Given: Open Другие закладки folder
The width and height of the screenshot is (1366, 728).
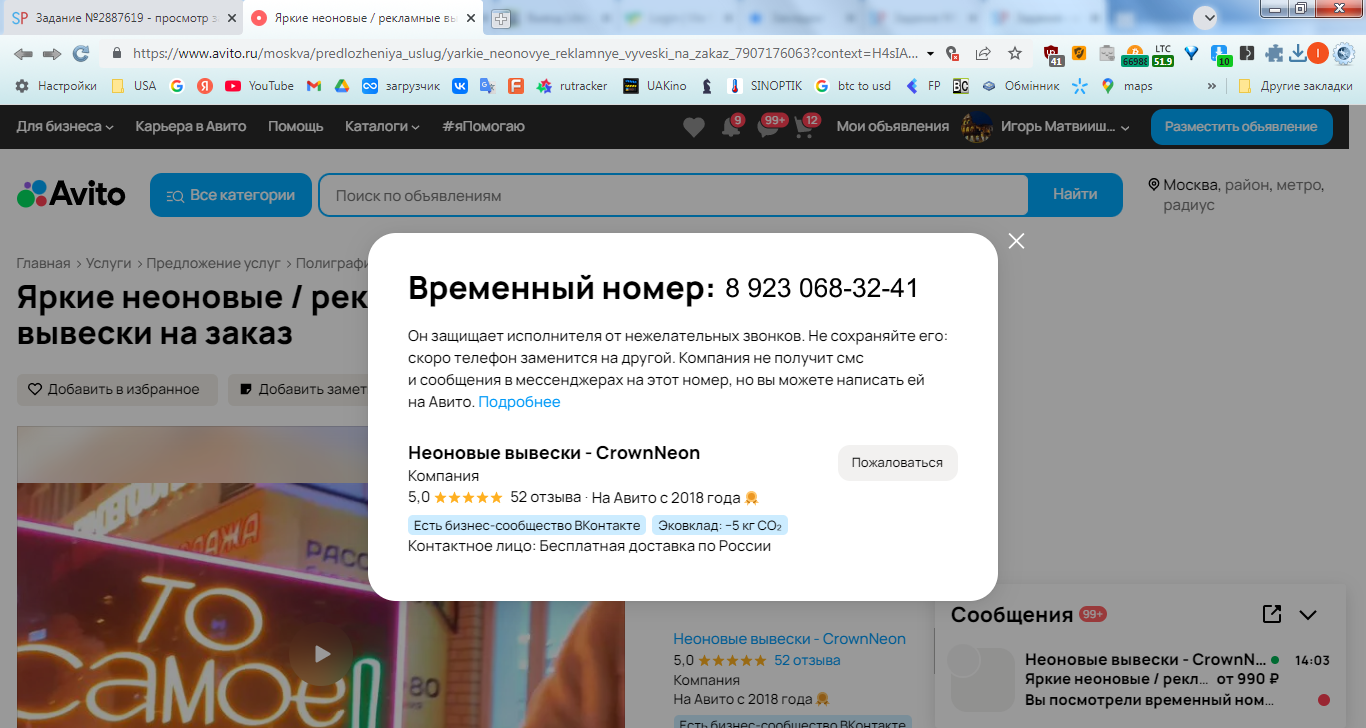Looking at the screenshot, I should (x=1295, y=86).
